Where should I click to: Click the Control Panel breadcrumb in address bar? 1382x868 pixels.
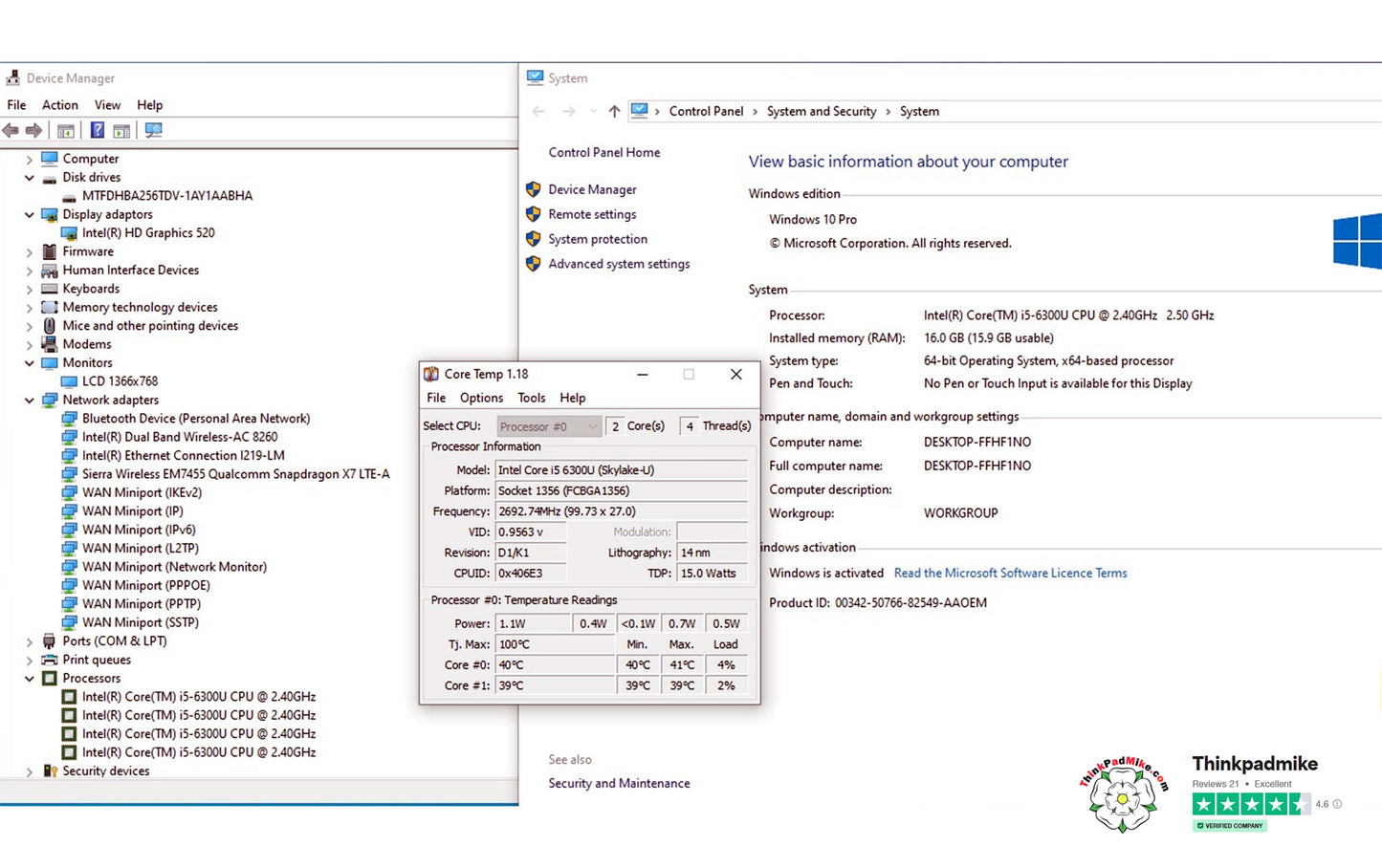[706, 112]
